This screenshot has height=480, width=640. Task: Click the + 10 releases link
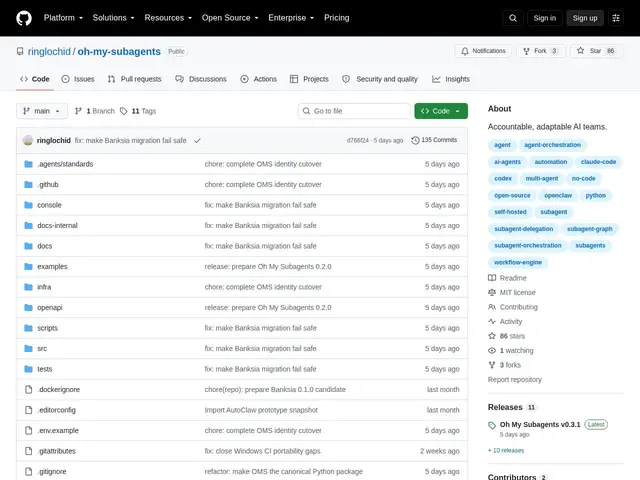tap(506, 451)
